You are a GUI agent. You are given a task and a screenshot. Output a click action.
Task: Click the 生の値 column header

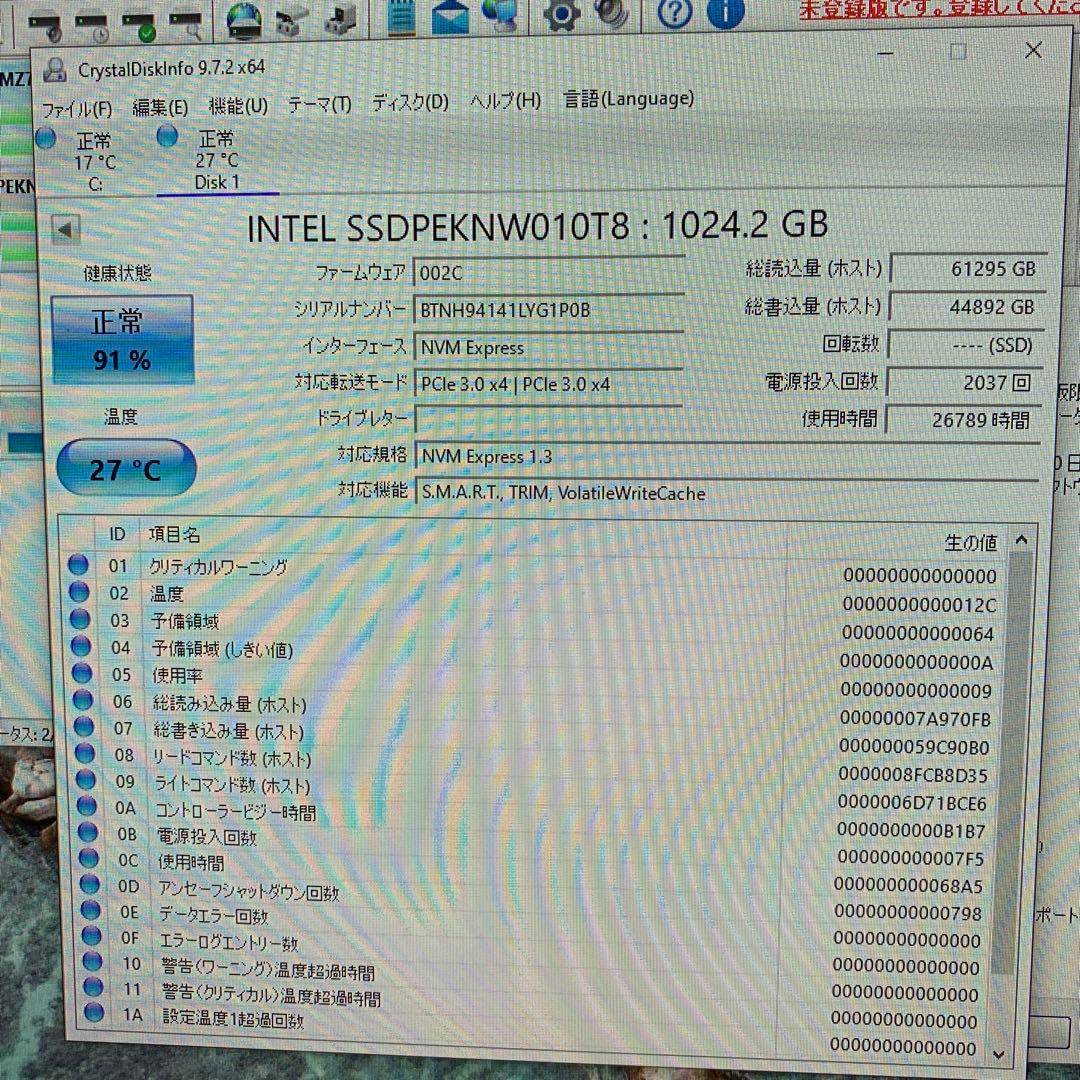[970, 543]
